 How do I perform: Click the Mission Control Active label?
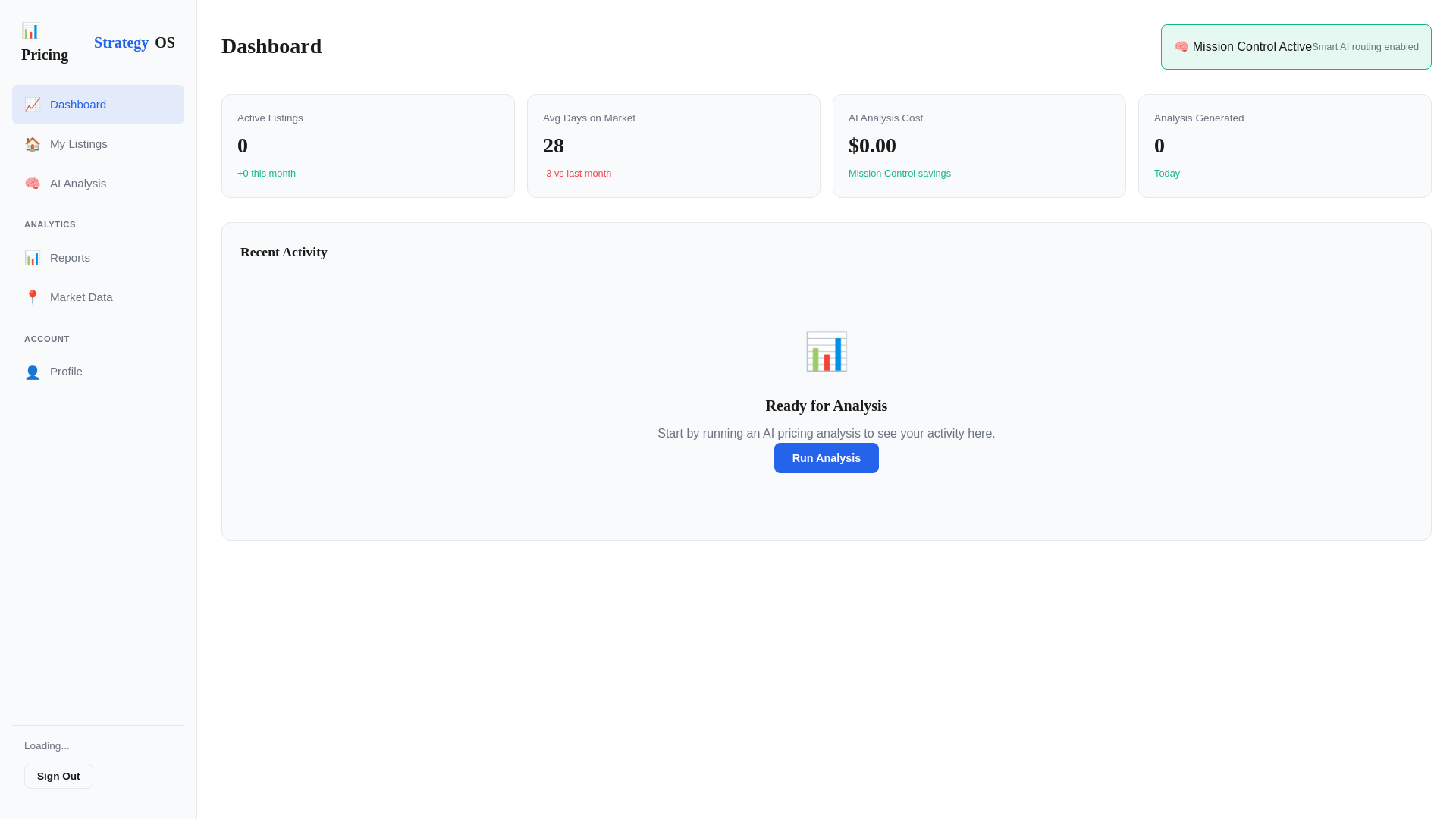click(x=1252, y=47)
